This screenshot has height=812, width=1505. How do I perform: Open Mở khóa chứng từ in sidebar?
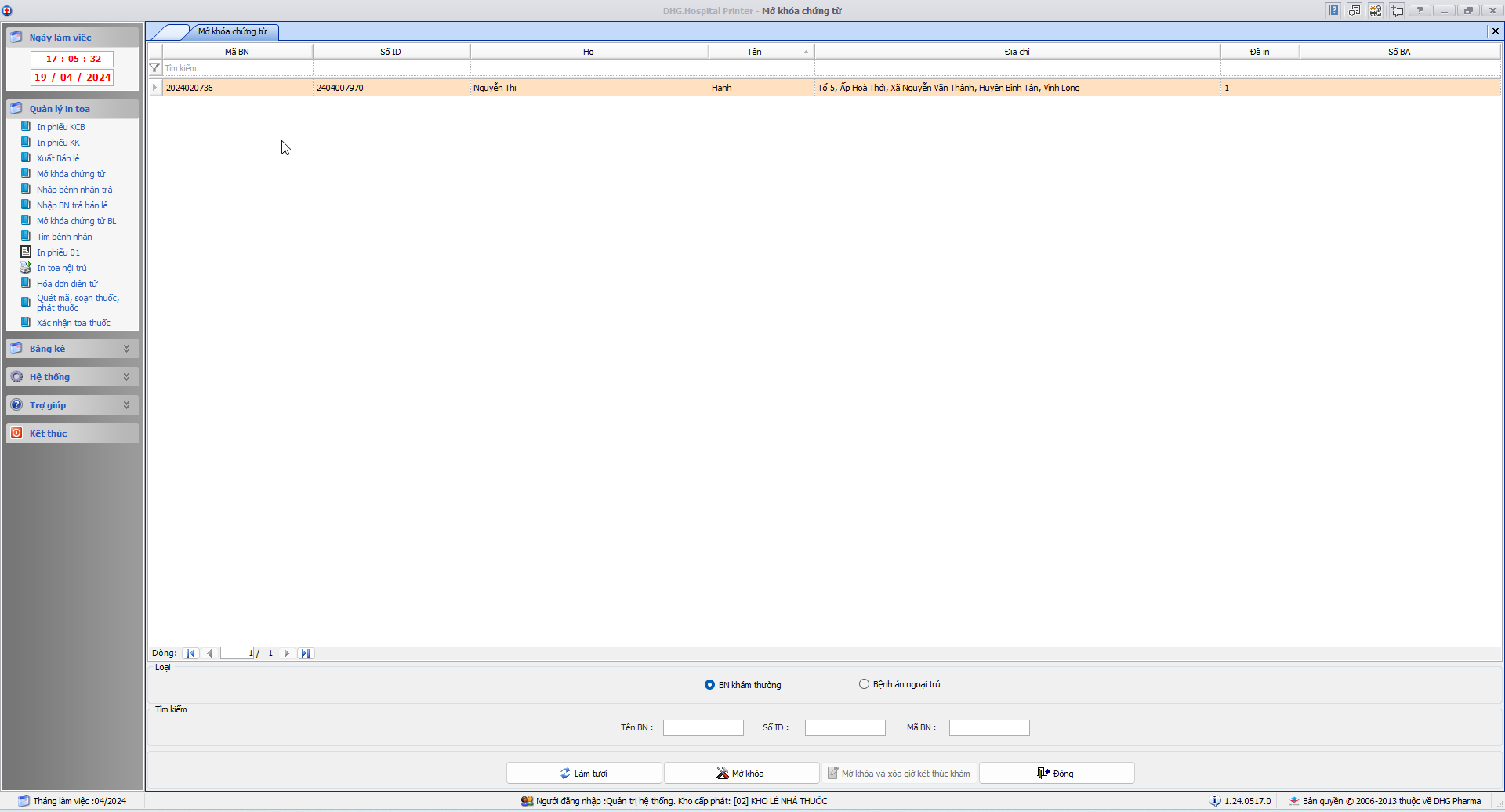point(71,174)
